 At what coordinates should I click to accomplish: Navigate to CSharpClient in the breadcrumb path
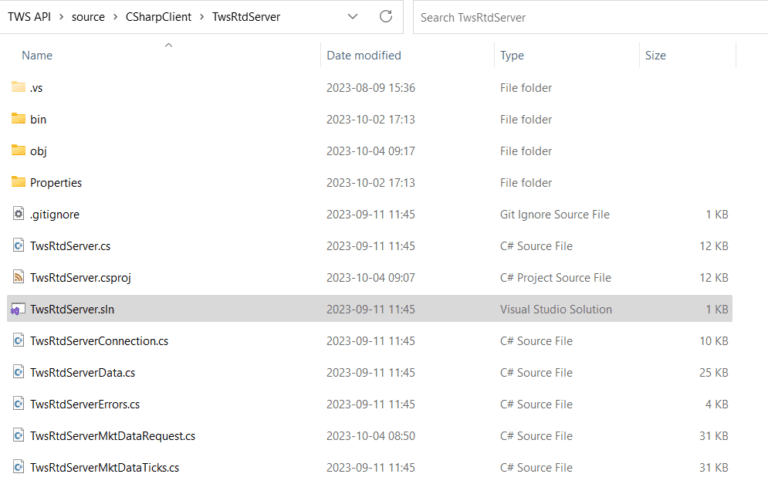pyautogui.click(x=158, y=17)
